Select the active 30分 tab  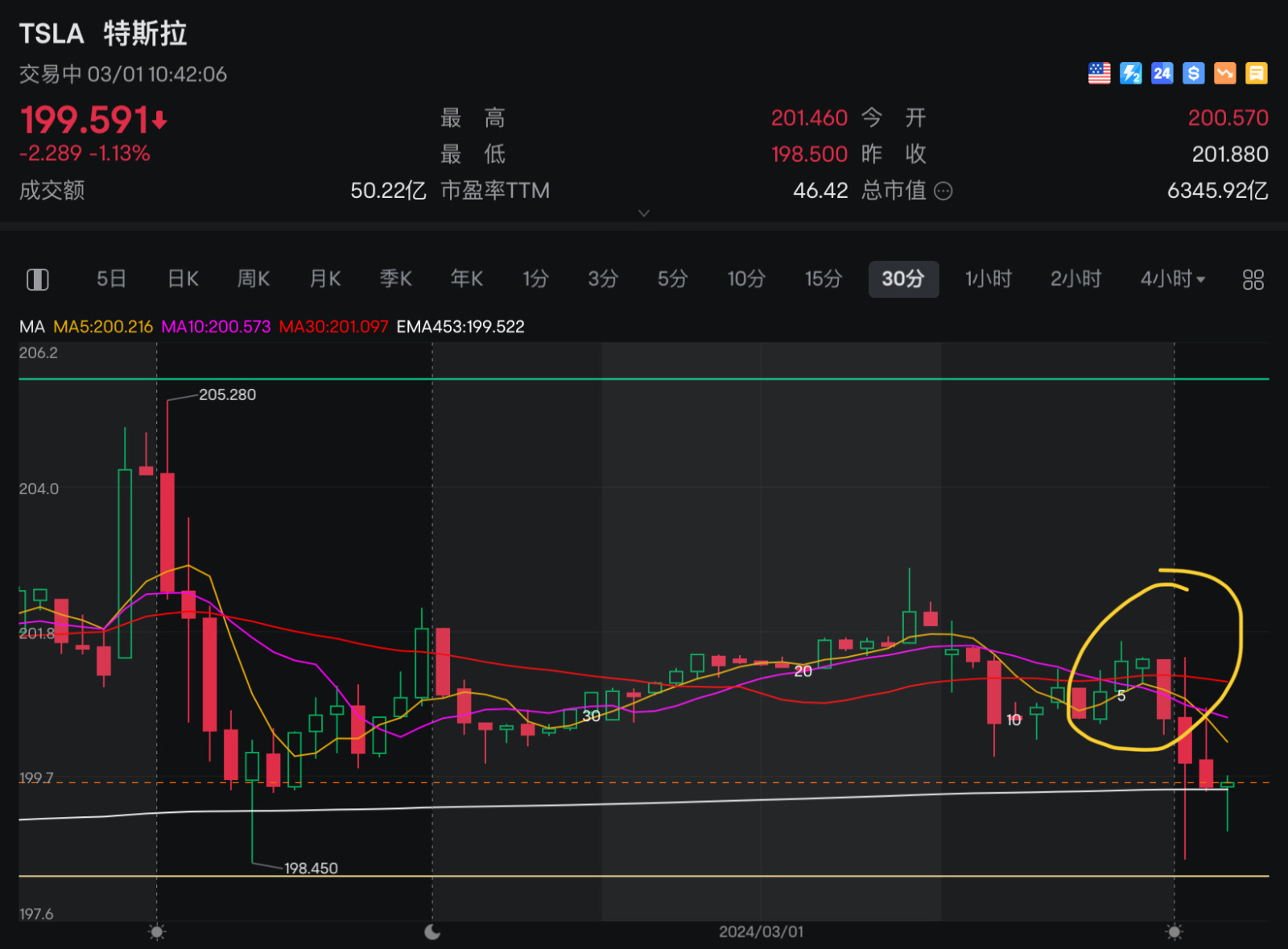[x=903, y=279]
